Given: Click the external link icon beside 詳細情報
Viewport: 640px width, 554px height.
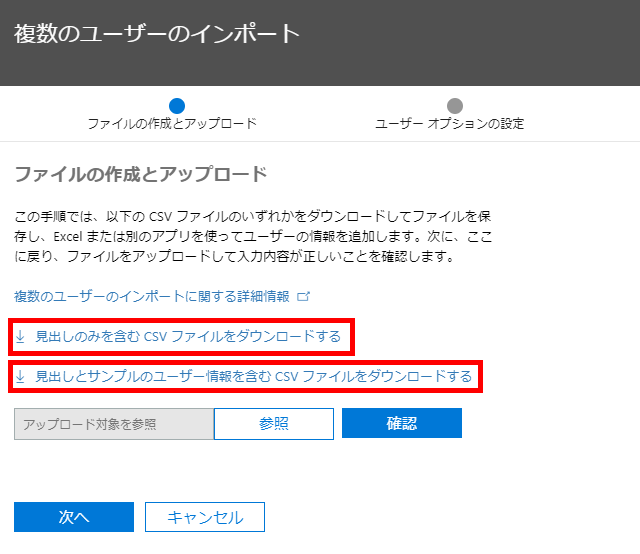Looking at the screenshot, I should (x=304, y=297).
